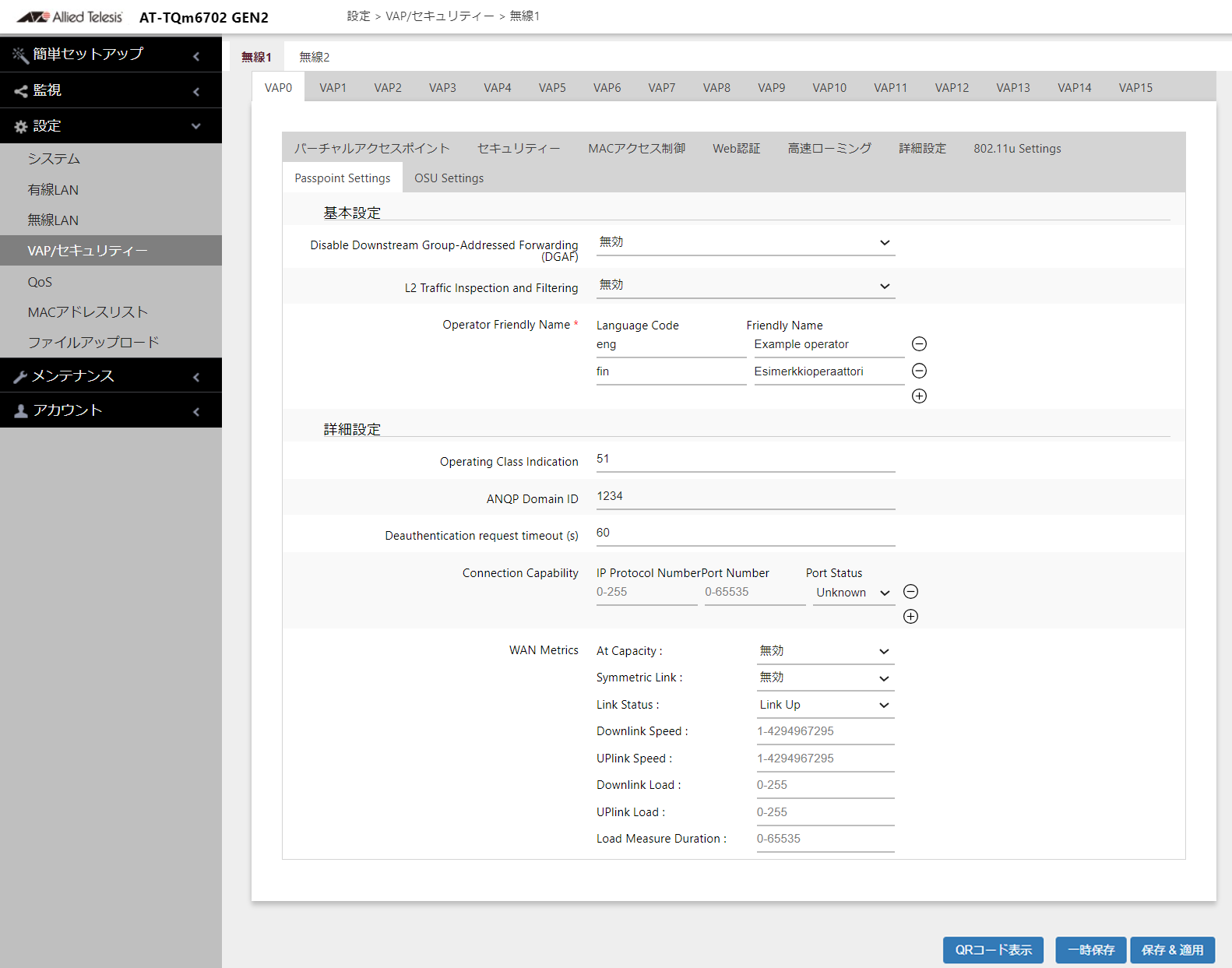Expand アカウント menu chevron
Image resolution: width=1232 pixels, height=968 pixels.
coord(196,411)
